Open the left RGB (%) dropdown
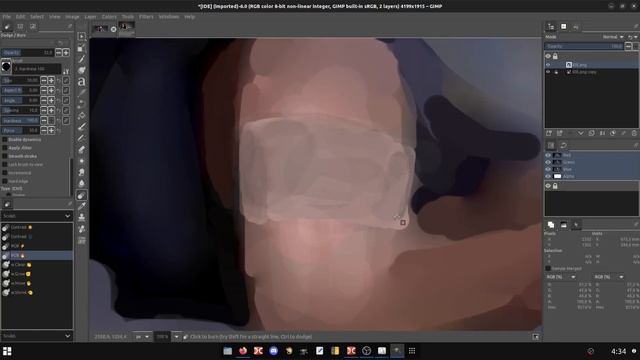This screenshot has width=640, height=360. (561, 277)
